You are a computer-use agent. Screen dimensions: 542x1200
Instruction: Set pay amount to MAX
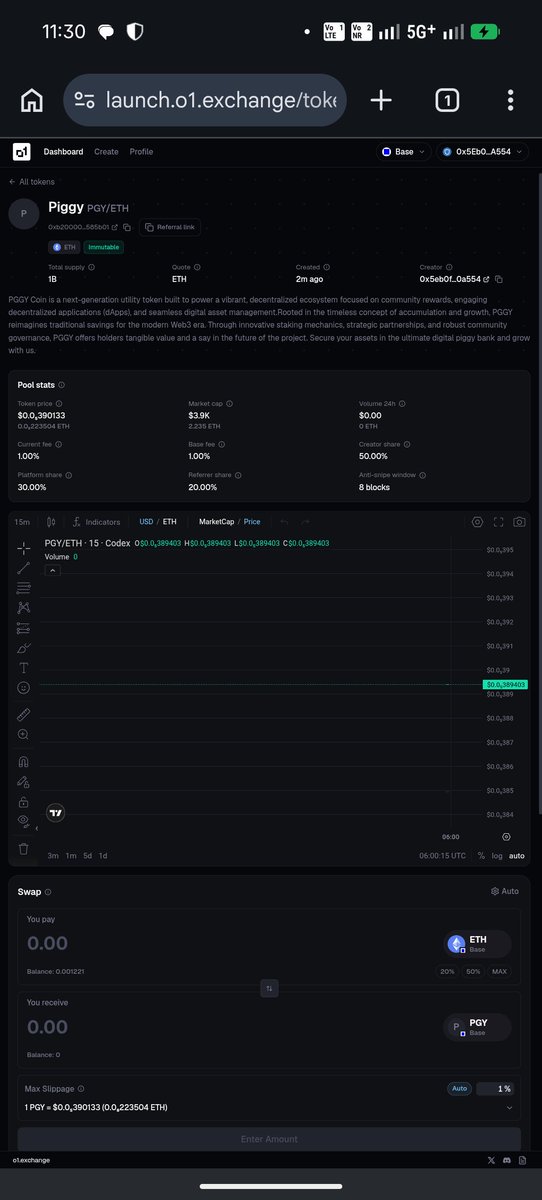point(499,972)
